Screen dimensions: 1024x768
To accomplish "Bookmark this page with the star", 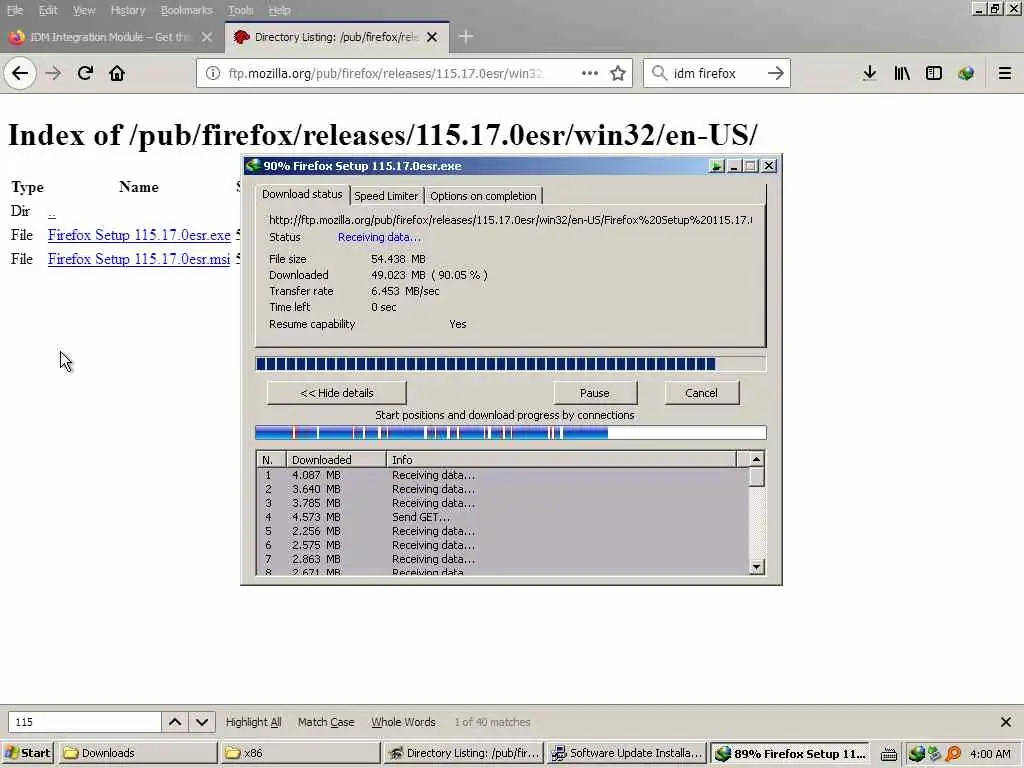I will click(618, 73).
